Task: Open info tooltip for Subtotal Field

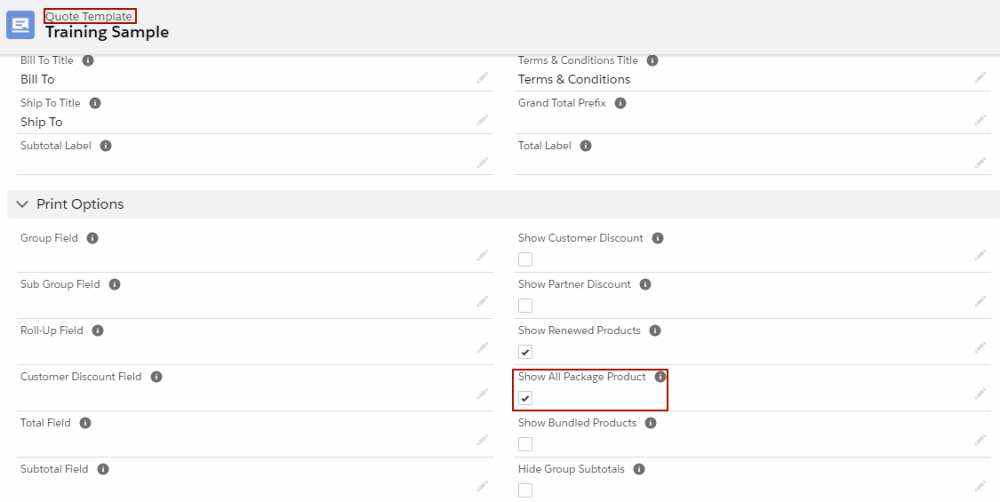Action: [103, 469]
